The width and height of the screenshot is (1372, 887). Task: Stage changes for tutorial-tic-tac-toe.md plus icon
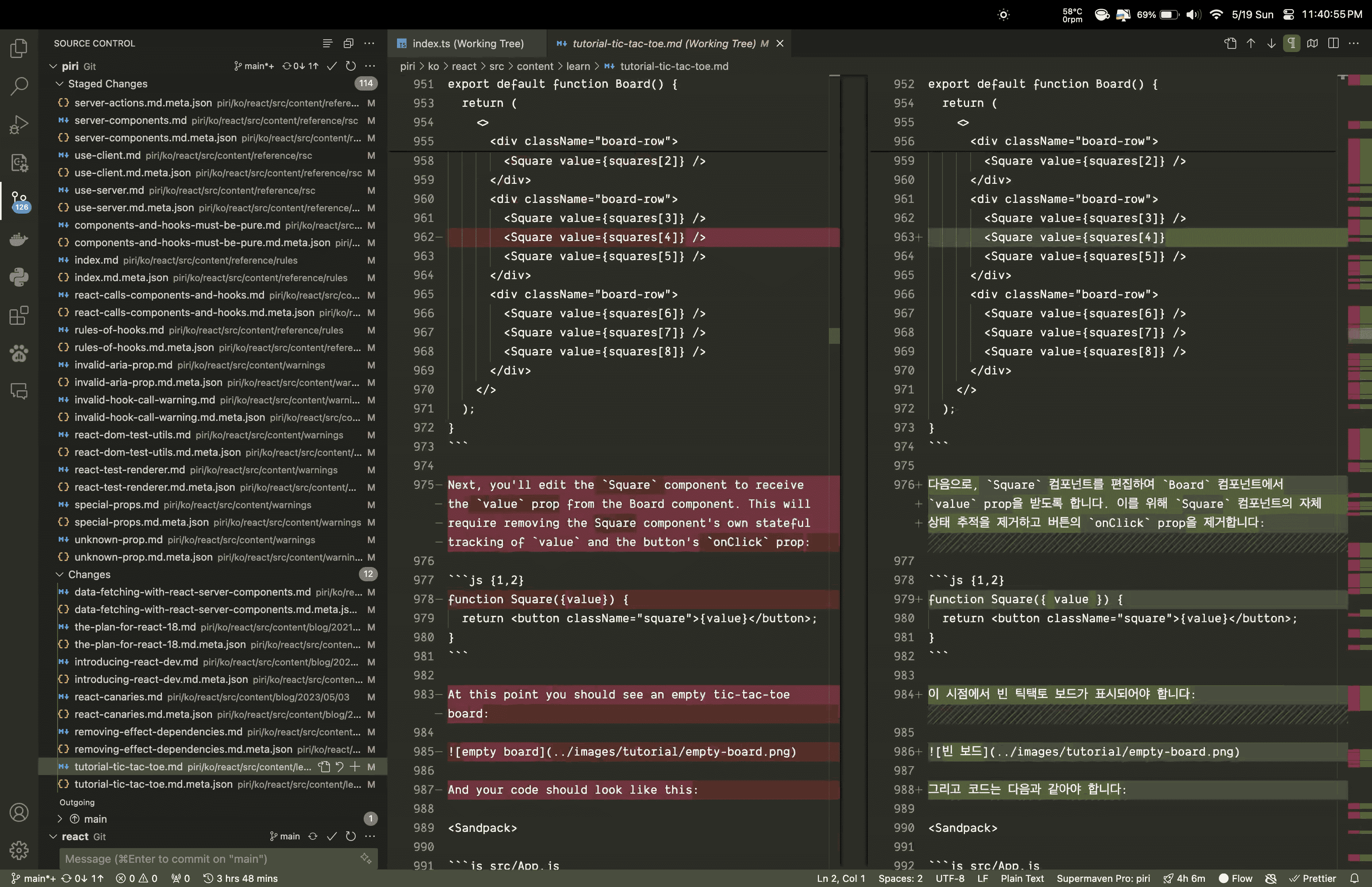(x=355, y=767)
